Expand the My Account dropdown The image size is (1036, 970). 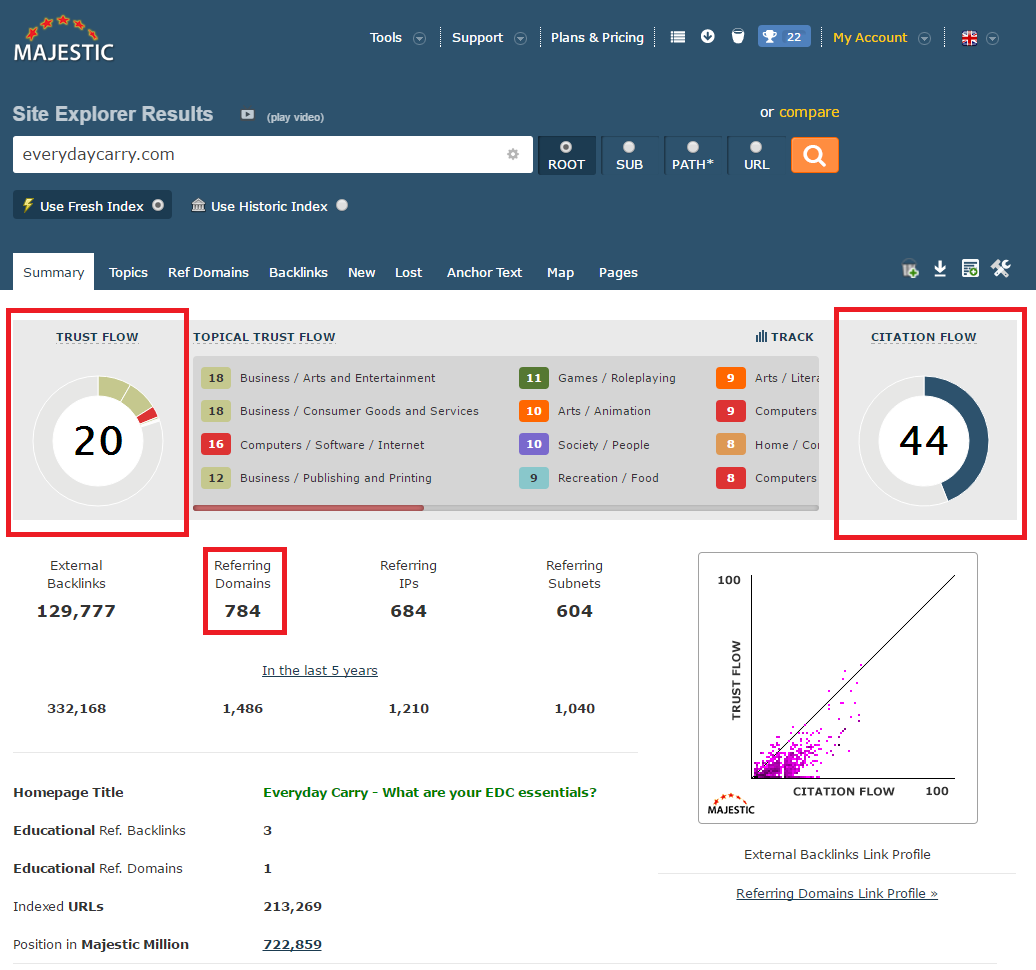coord(880,38)
